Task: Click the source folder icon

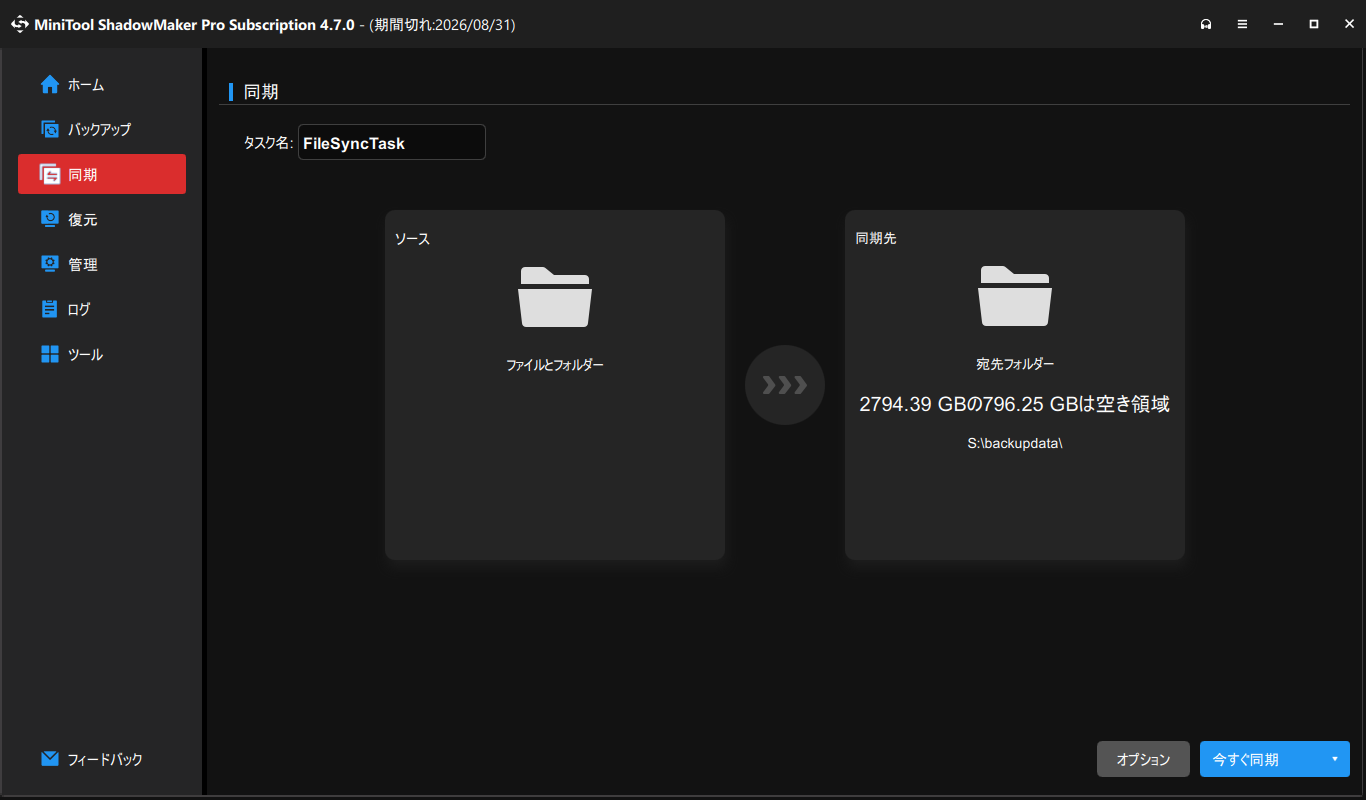Action: (555, 296)
